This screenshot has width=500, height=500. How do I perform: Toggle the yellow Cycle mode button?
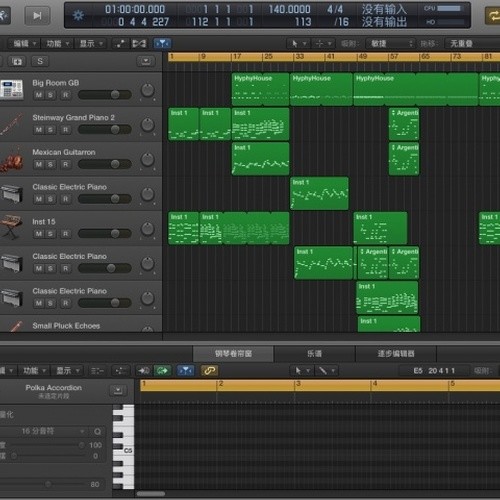(492, 15)
